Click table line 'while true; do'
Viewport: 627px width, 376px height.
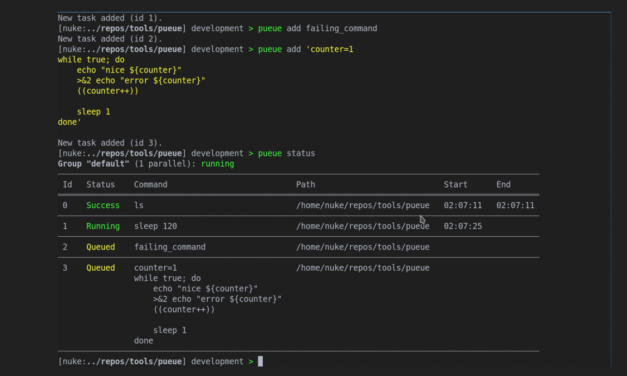(167, 278)
